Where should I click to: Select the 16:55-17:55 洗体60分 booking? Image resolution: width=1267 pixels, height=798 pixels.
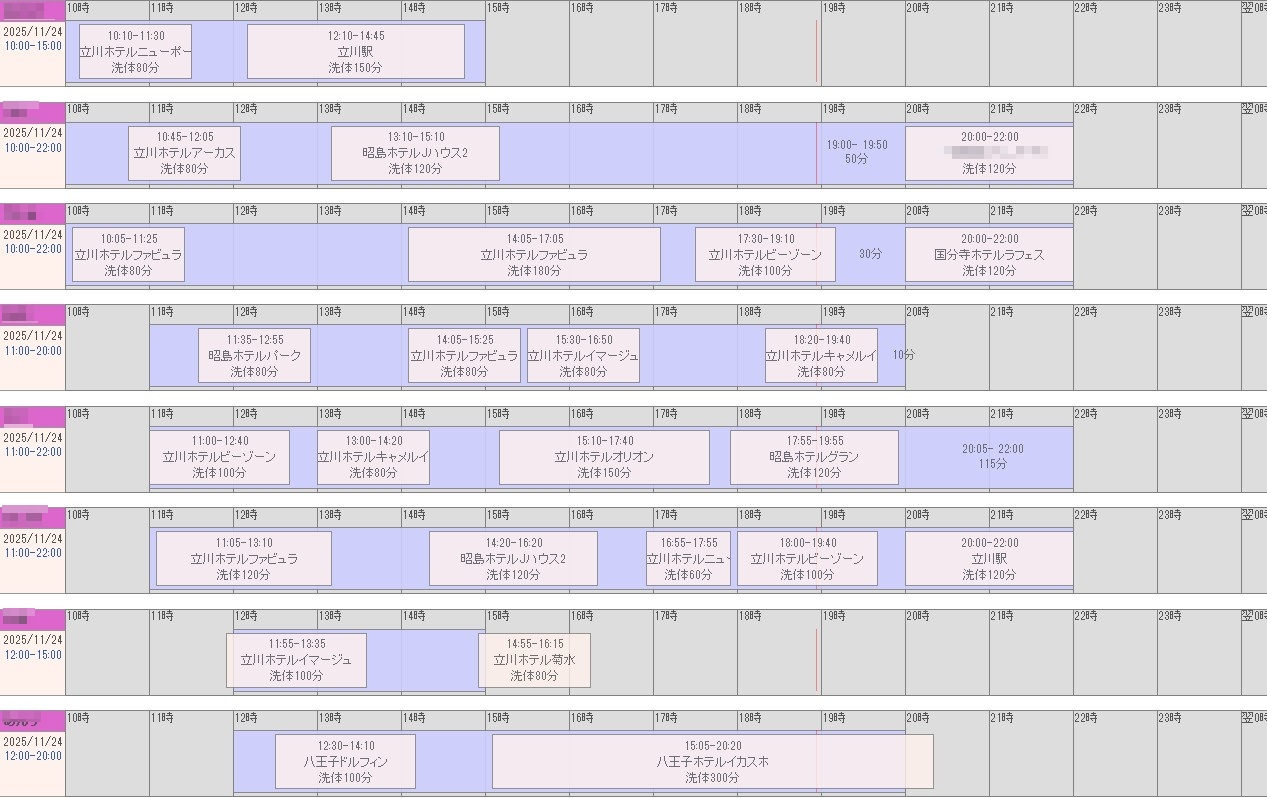pos(688,559)
